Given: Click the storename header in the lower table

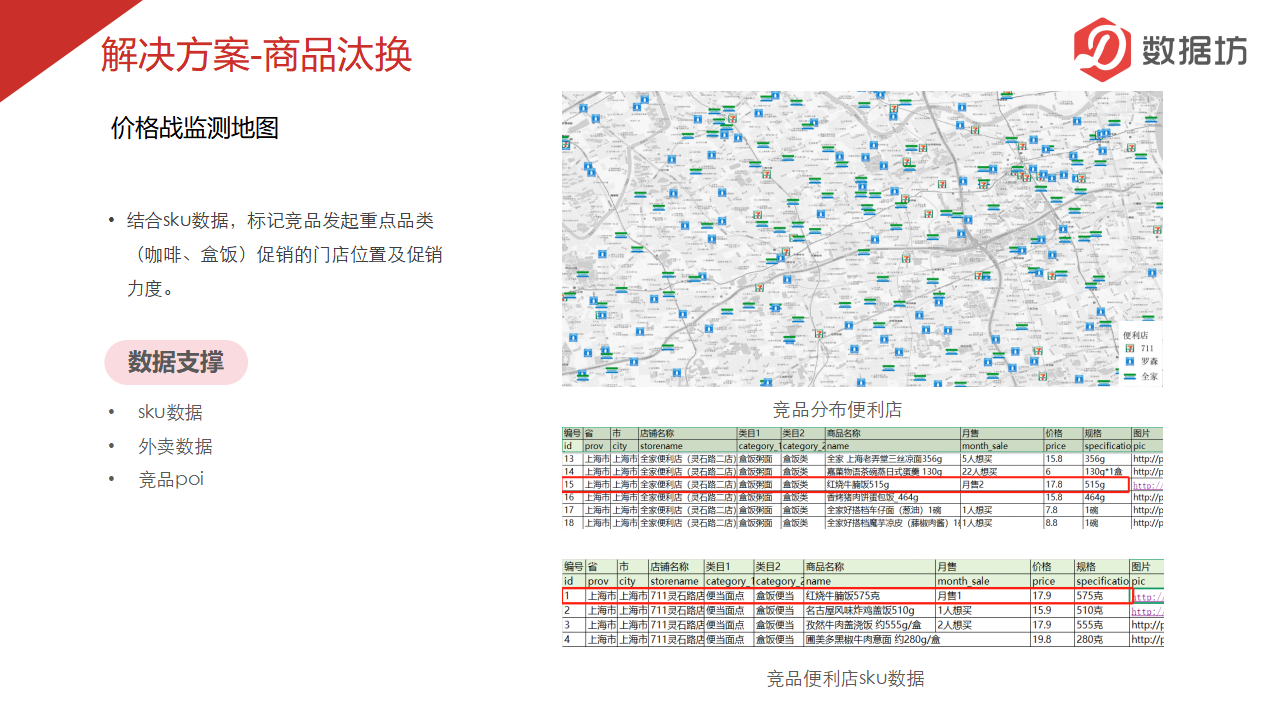Looking at the screenshot, I should 676,581.
